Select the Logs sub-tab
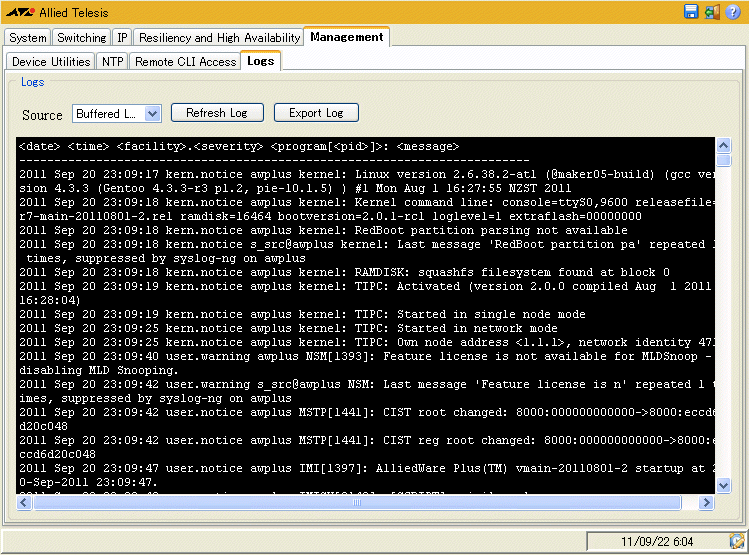 260,61
